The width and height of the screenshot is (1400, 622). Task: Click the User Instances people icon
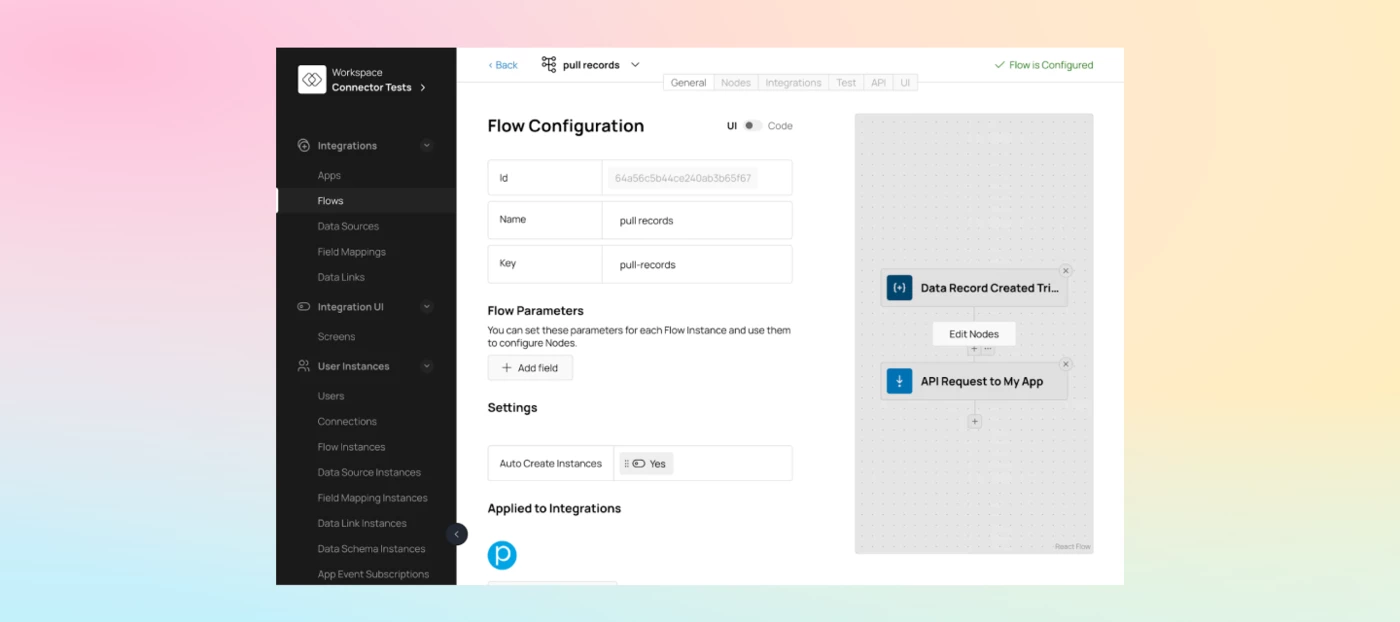pyautogui.click(x=304, y=366)
